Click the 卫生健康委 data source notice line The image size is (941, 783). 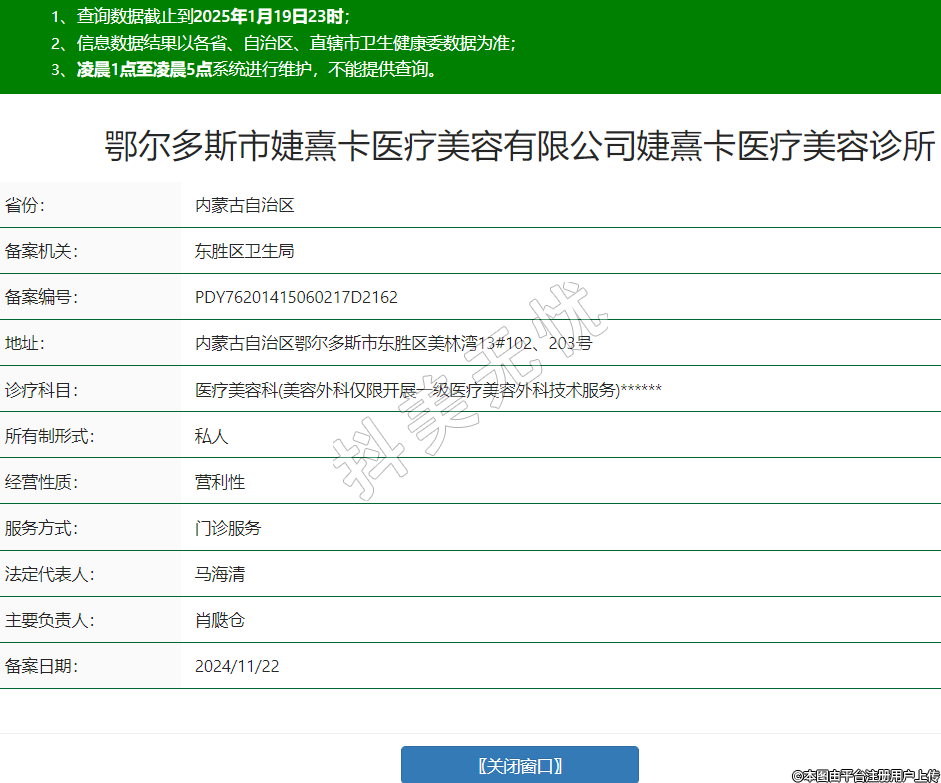283,43
